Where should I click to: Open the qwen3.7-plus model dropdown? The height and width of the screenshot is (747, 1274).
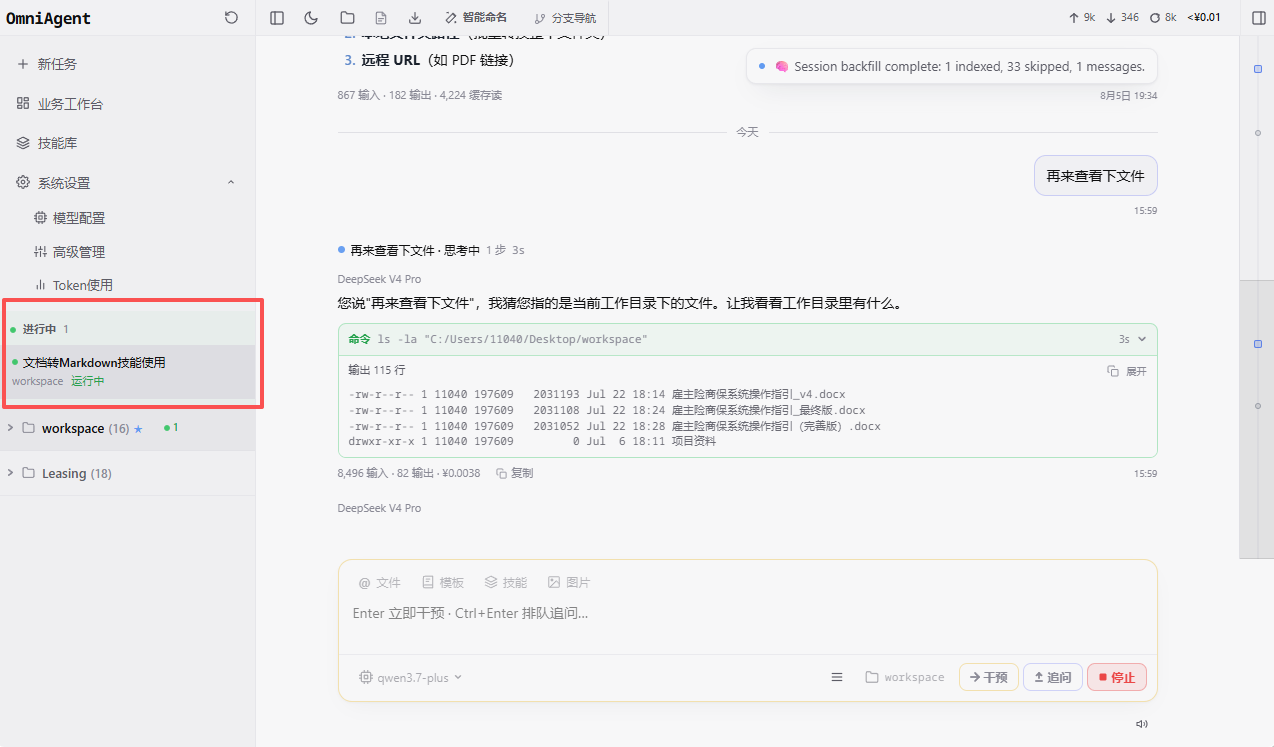[x=411, y=677]
